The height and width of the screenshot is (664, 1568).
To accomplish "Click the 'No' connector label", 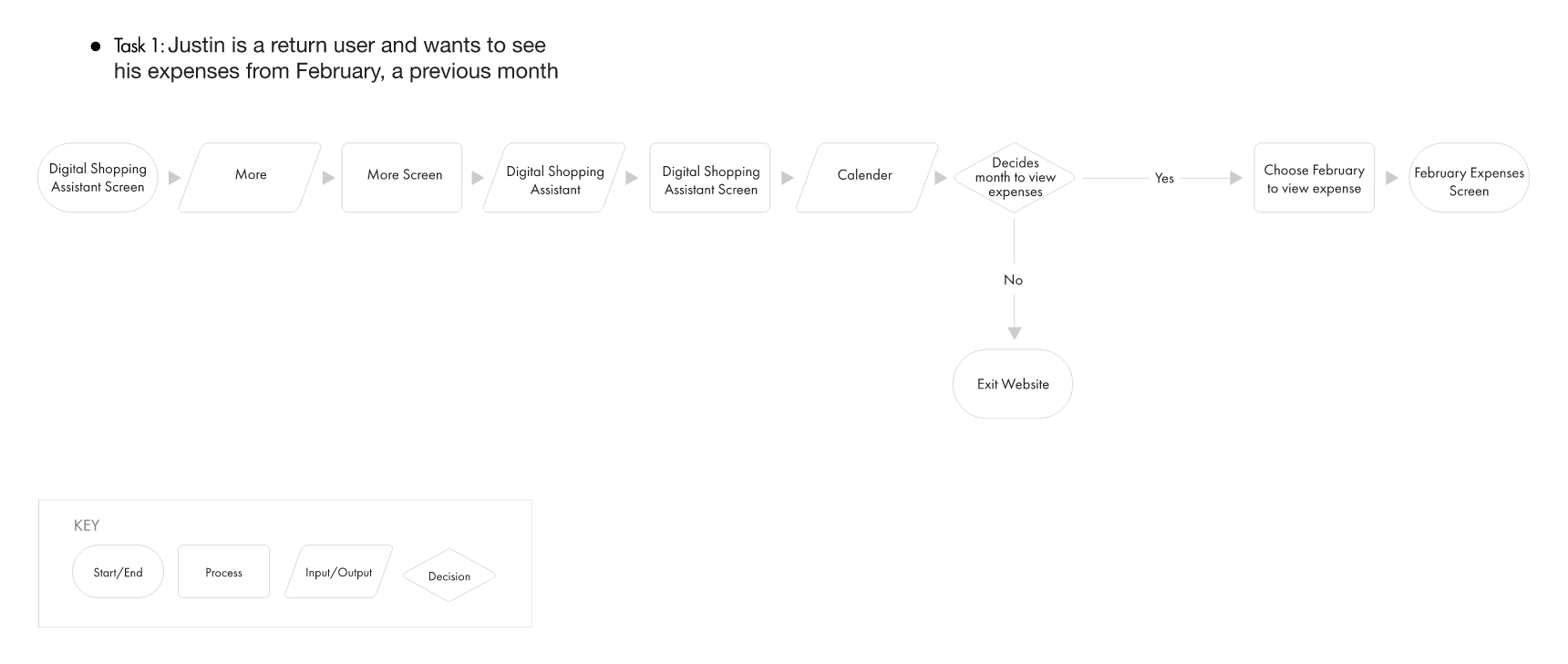I will [1013, 280].
